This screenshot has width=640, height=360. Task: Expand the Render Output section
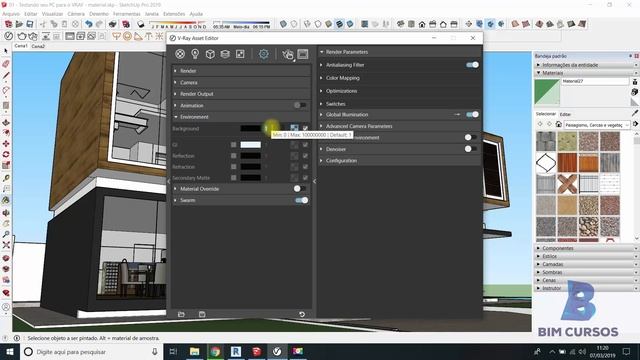[241, 94]
